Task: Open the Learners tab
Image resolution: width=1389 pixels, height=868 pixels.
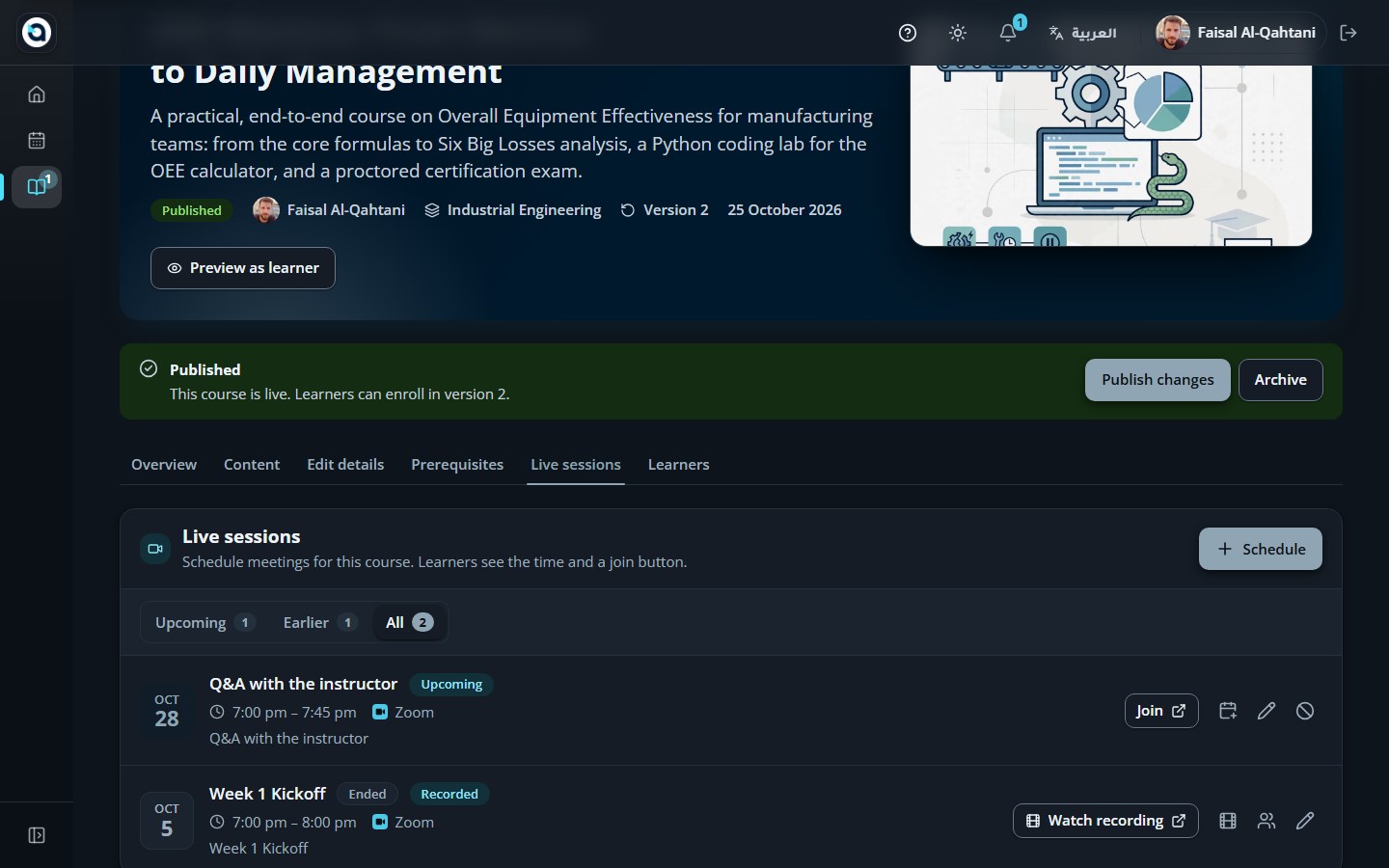Action: tap(678, 465)
